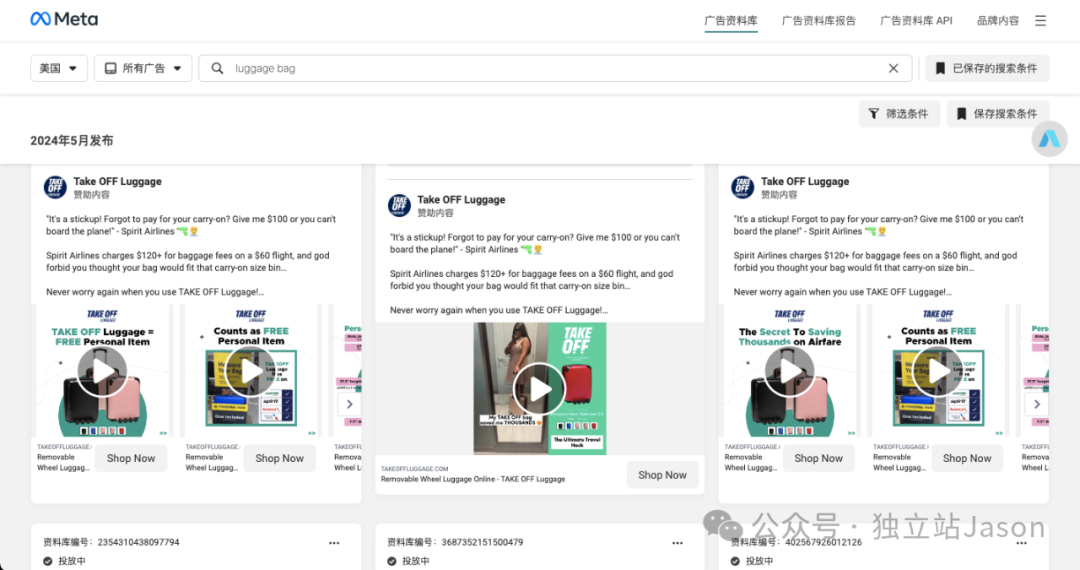Play 'Counts as FREE Personal Item' video in third card
1080x570 pixels.
coord(938,372)
